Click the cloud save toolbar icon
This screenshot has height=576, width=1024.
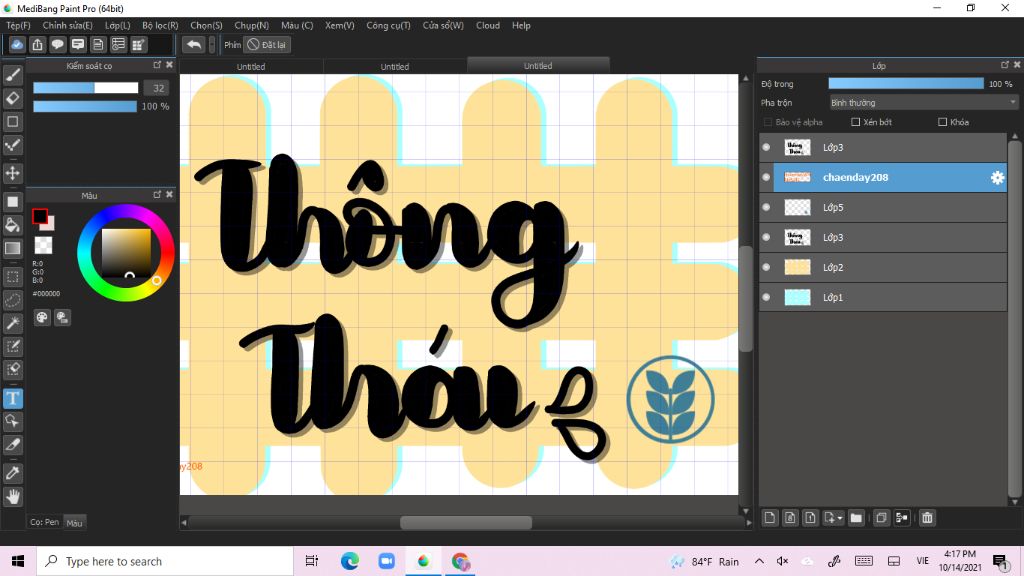[x=17, y=44]
